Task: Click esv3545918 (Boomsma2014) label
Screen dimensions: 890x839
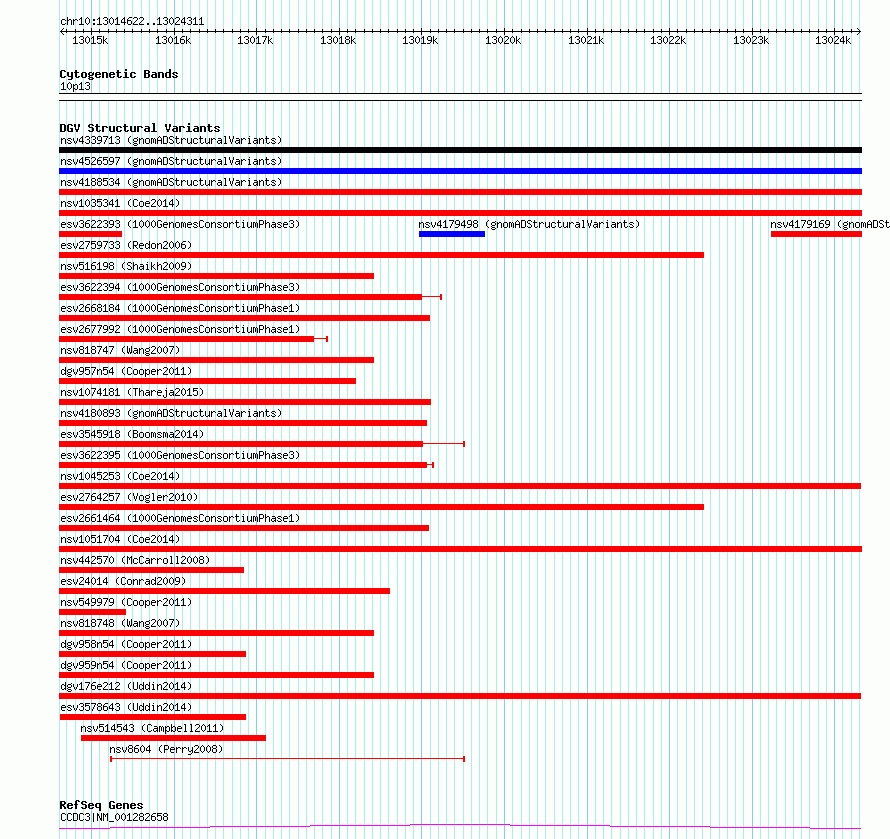Action: click(132, 434)
